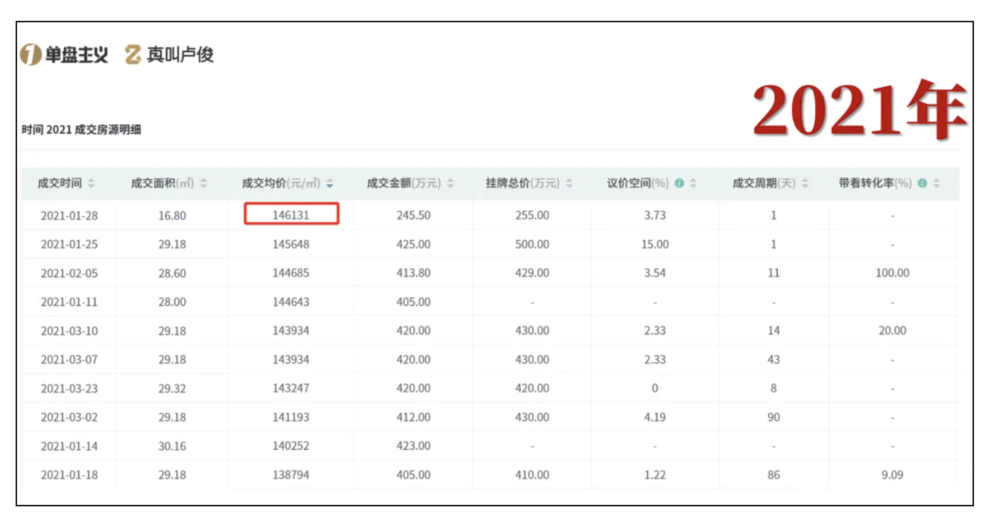Click the 100.00 conversion rate cell
The width and height of the screenshot is (1000, 519).
click(x=892, y=273)
